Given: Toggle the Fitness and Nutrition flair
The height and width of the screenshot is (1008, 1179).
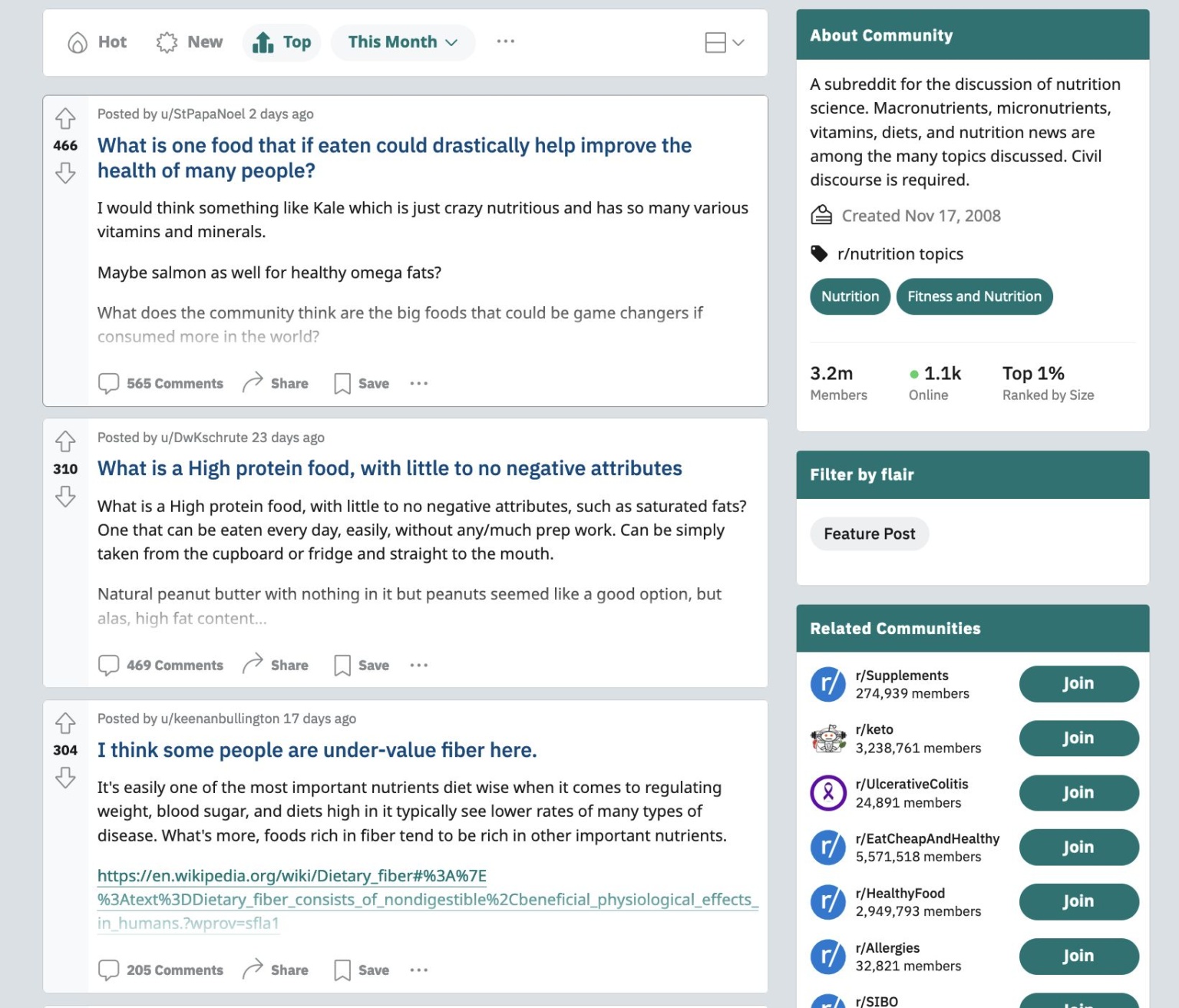Looking at the screenshot, I should click(x=974, y=296).
